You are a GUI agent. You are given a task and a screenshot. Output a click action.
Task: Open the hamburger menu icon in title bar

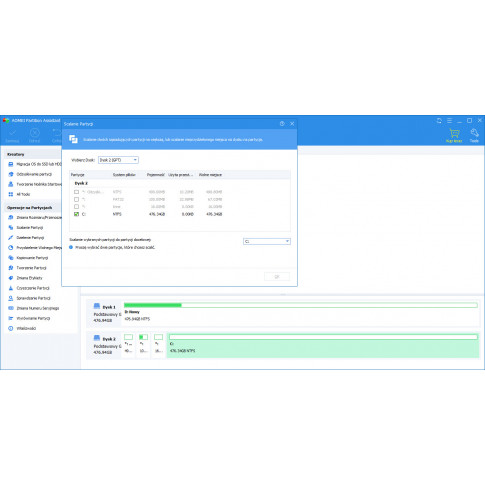click(x=449, y=121)
